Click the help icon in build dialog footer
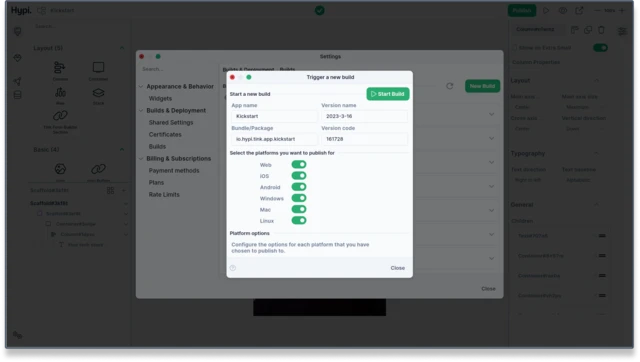This screenshot has height=362, width=640. (233, 268)
